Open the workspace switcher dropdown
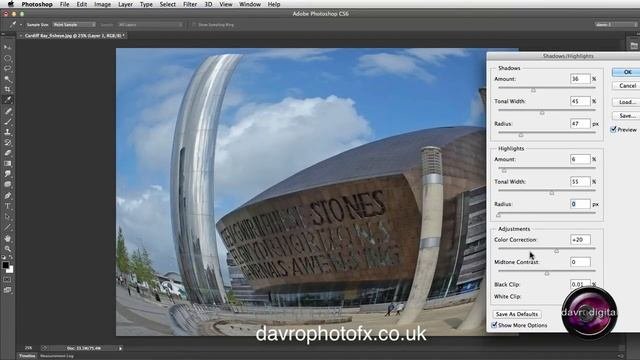Image resolution: width=640 pixels, height=360 pixels. [616, 25]
